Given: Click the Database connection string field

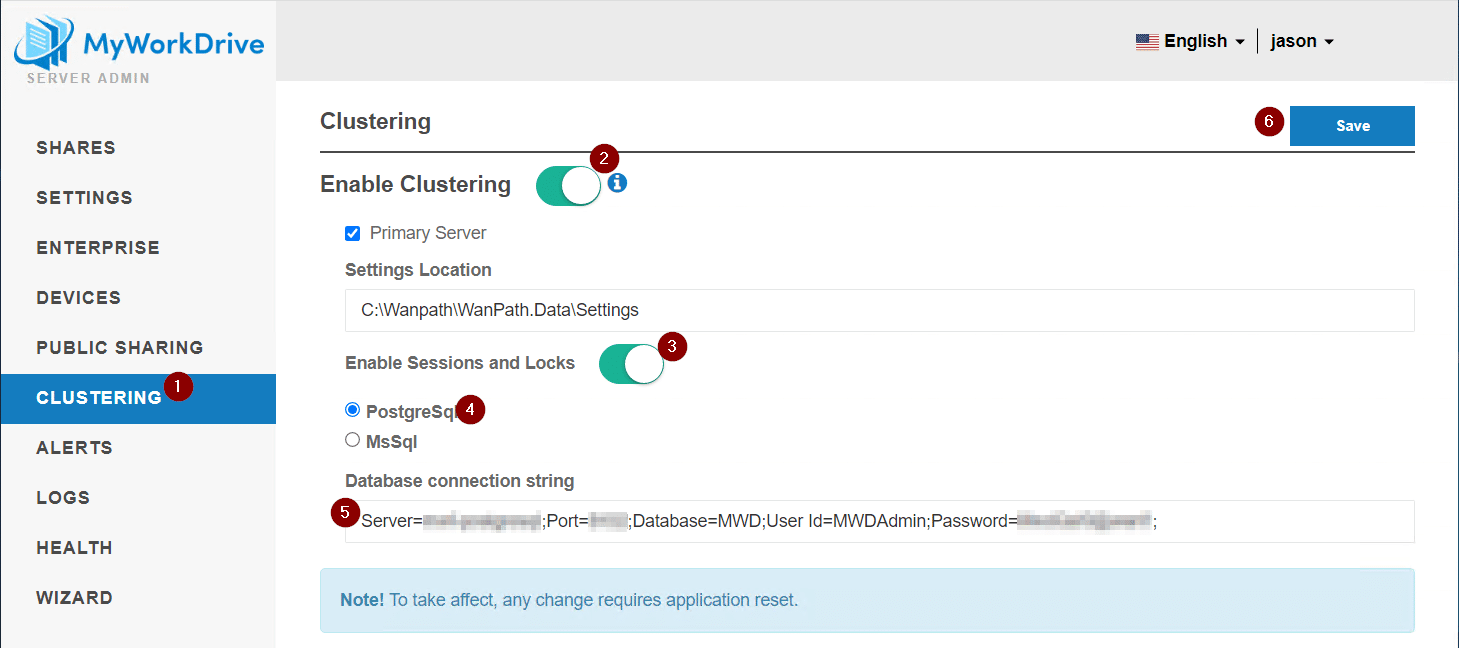Looking at the screenshot, I should 879,521.
